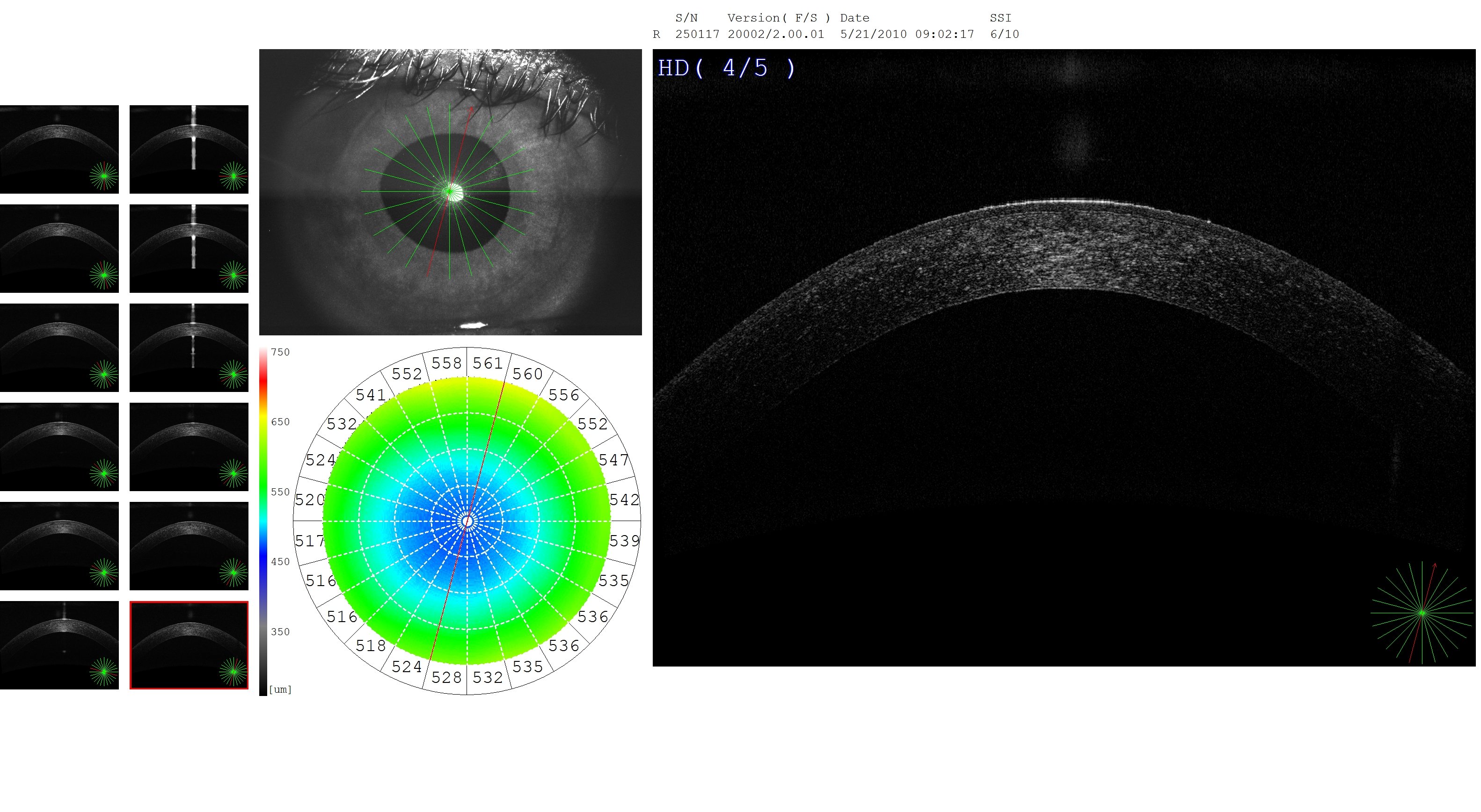Click the large HD corneal cross-section image
This screenshot has height=812, width=1481.
pos(1064,357)
